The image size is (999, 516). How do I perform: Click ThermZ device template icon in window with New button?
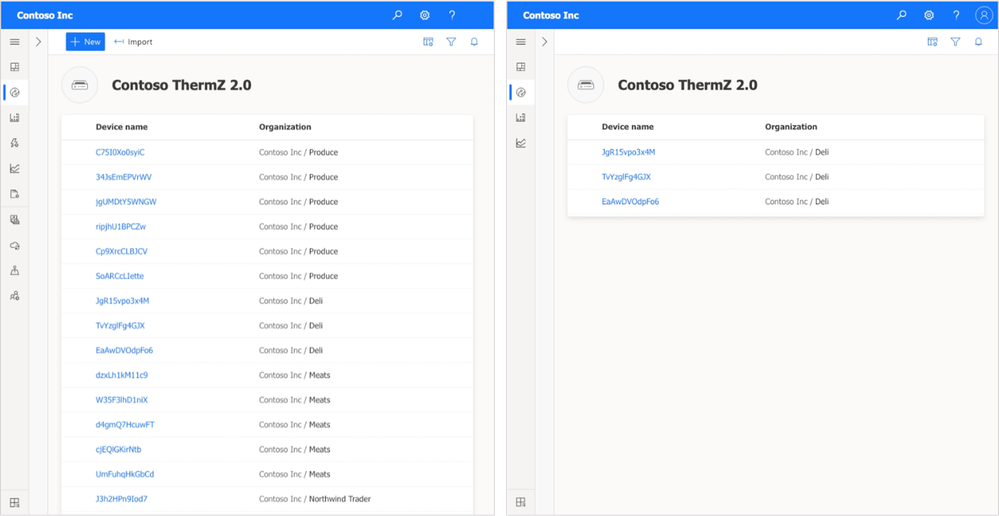pos(80,85)
